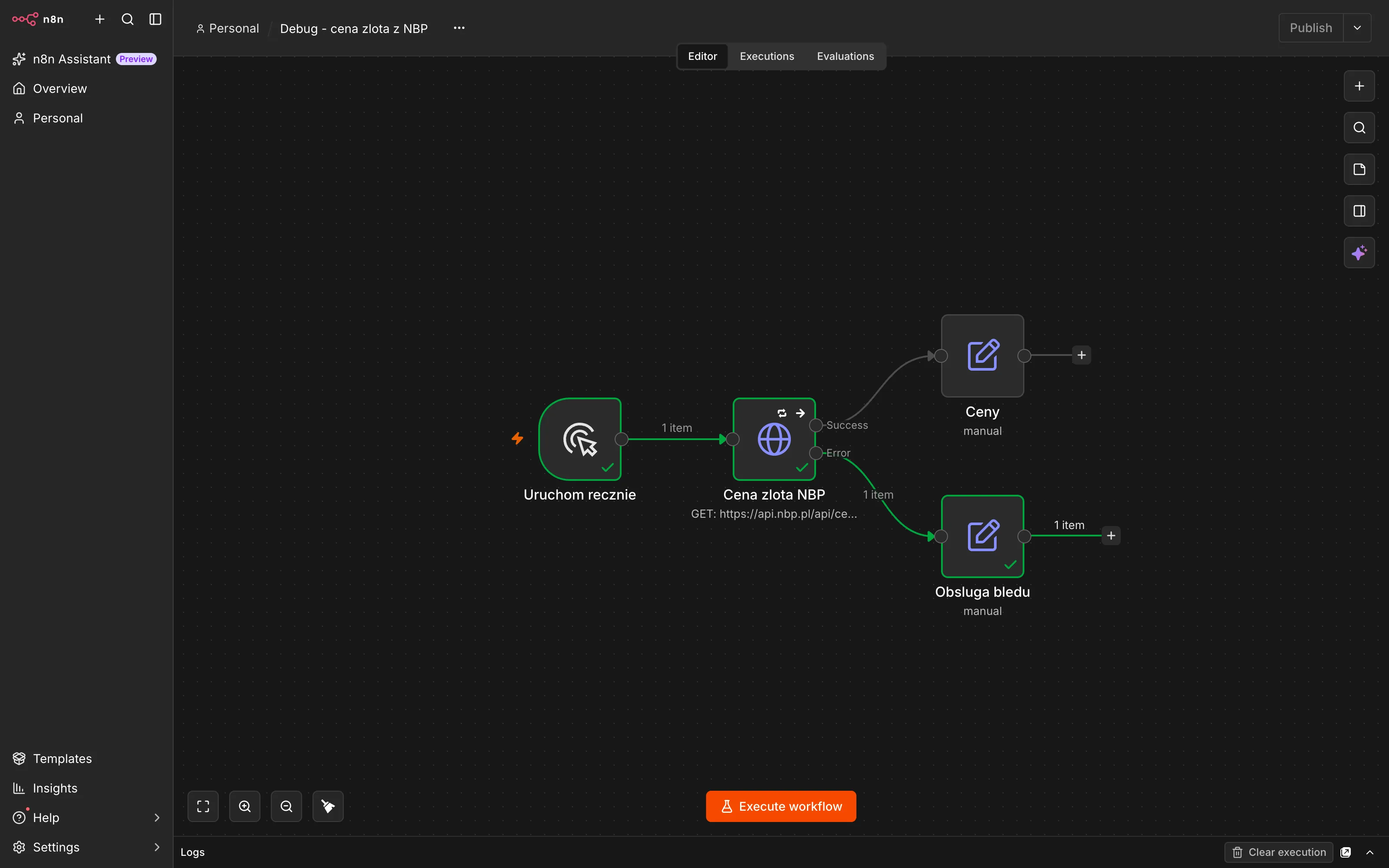Add node after Ceny output plus
Viewport: 1389px width, 868px height.
[1081, 355]
